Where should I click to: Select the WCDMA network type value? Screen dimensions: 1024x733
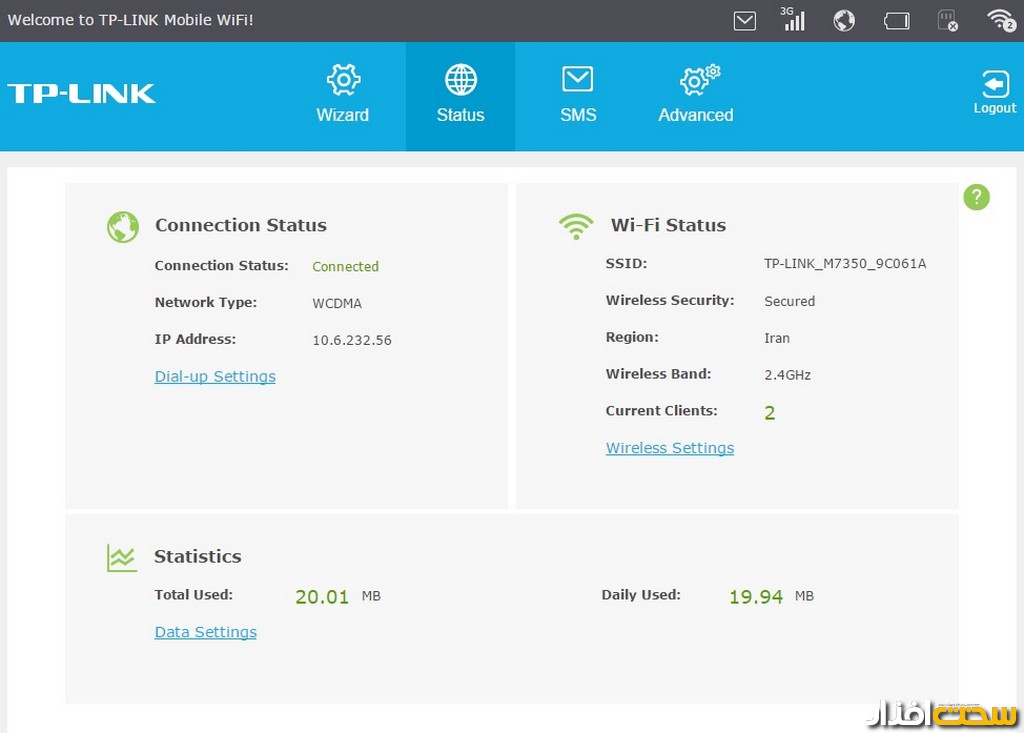click(337, 303)
